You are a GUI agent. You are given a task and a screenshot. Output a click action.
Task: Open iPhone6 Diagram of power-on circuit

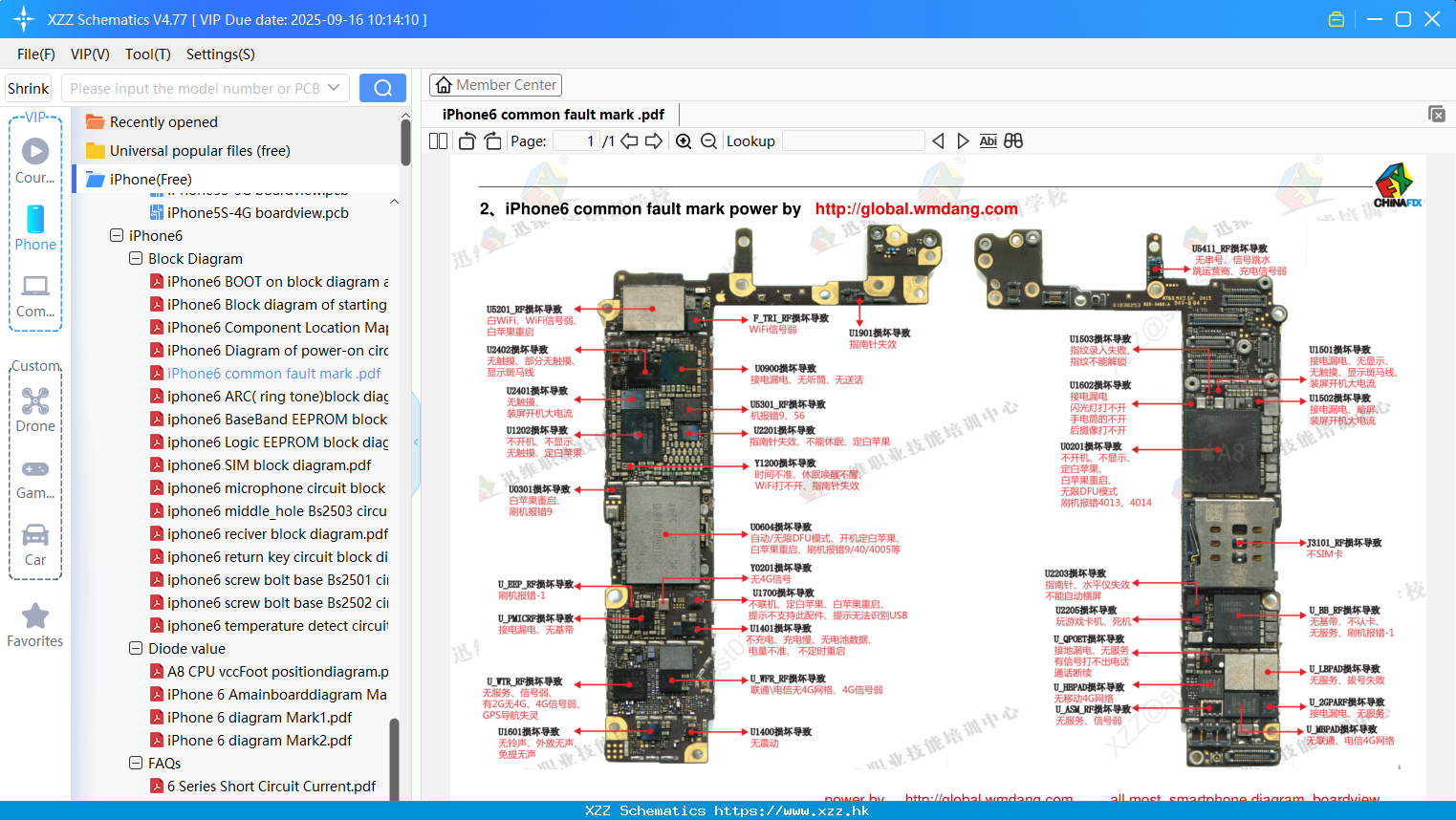point(269,351)
